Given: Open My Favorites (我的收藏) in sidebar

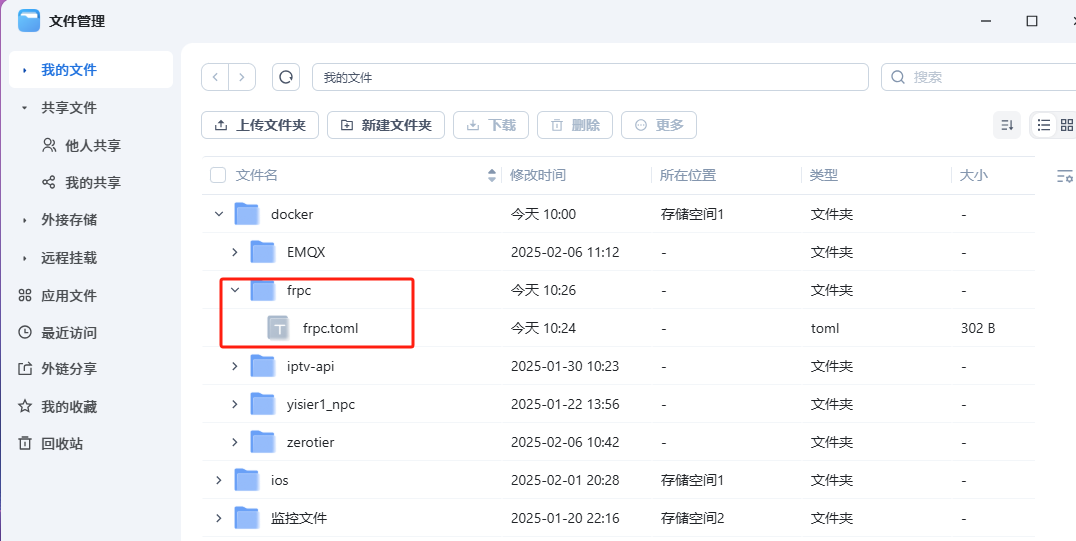Looking at the screenshot, I should [69, 407].
